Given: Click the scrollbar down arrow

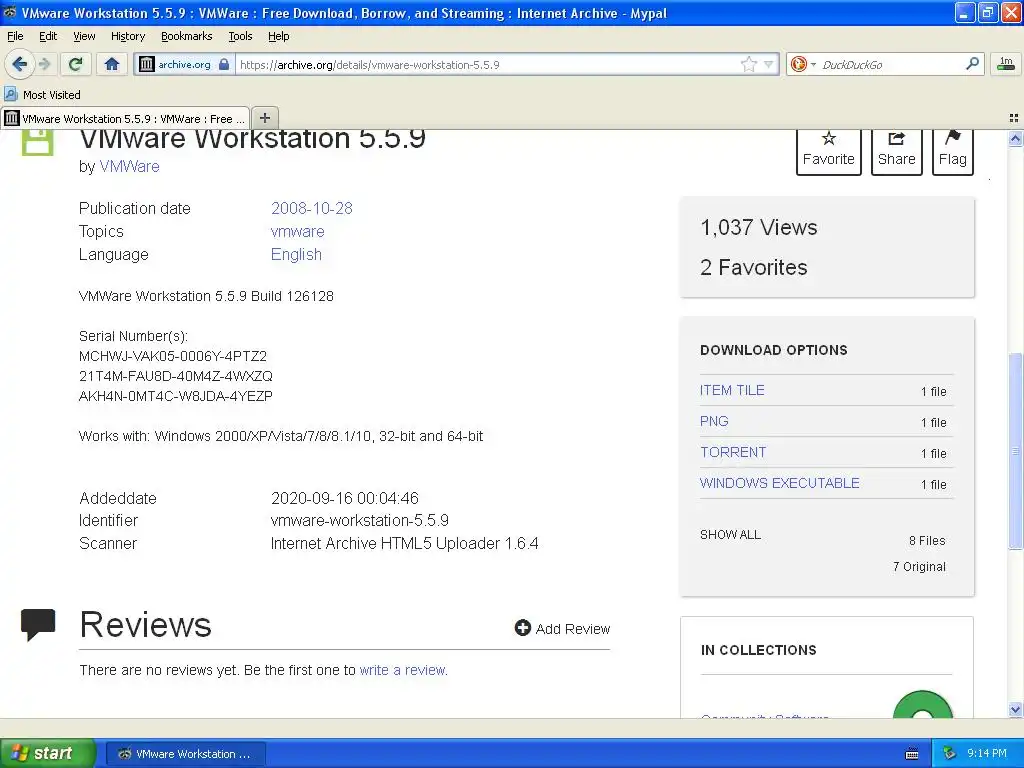Looking at the screenshot, I should point(1015,709).
